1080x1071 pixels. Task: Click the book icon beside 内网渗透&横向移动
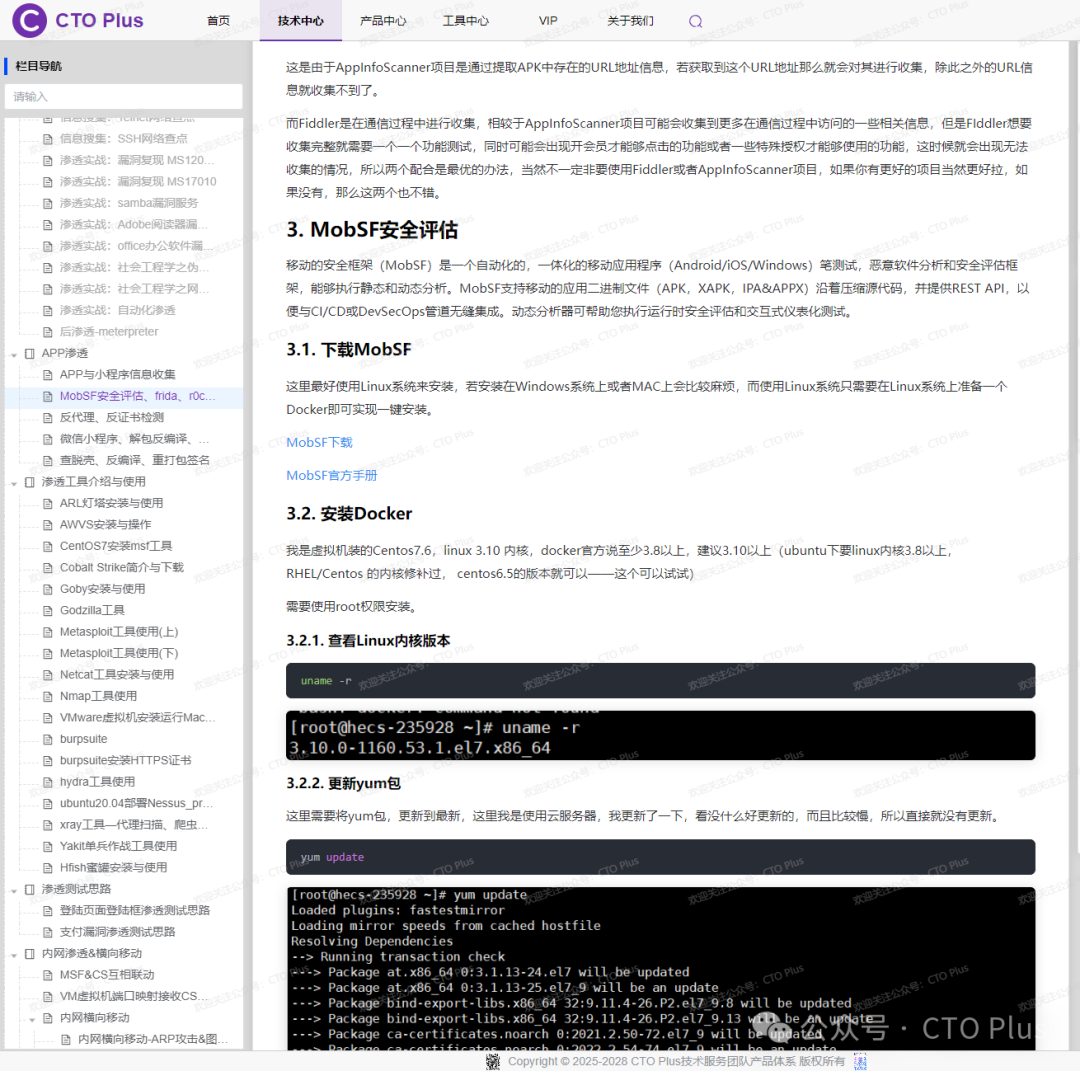pyautogui.click(x=30, y=954)
